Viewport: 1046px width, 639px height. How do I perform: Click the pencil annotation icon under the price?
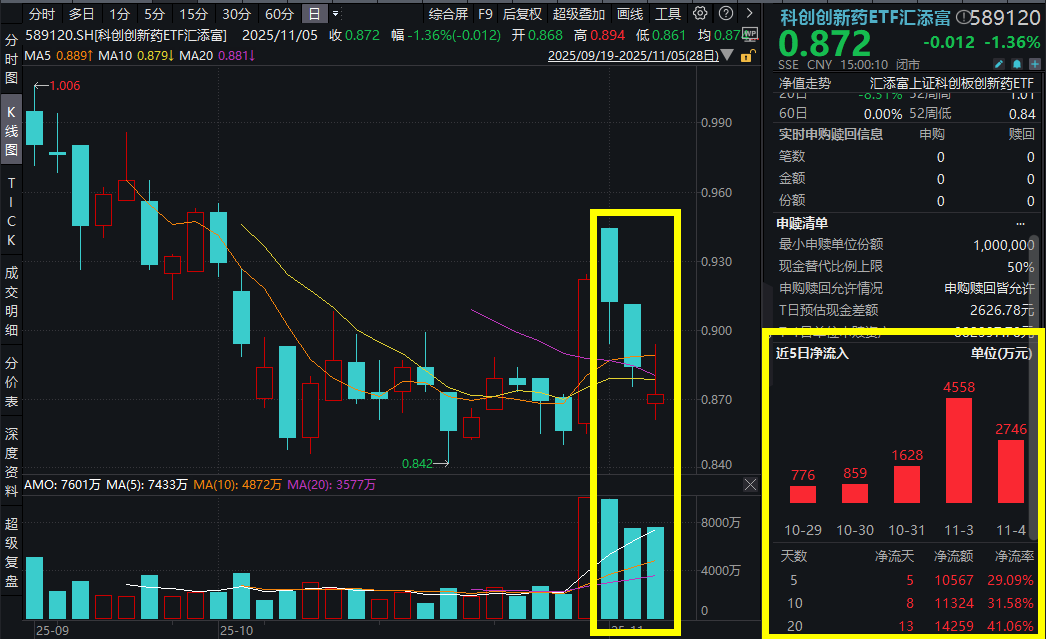998,64
